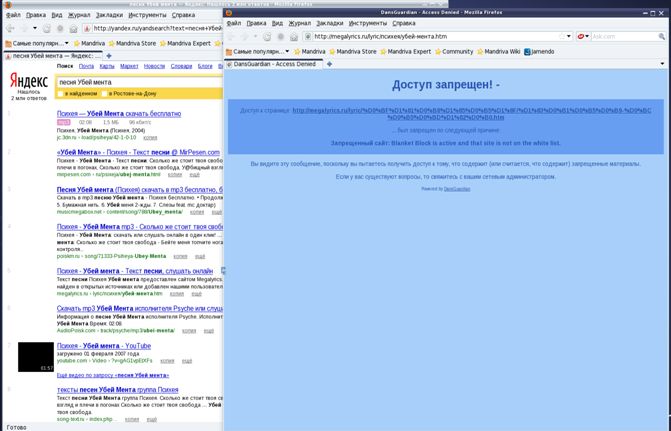Open address bar history dropdown in front window

click(x=569, y=37)
